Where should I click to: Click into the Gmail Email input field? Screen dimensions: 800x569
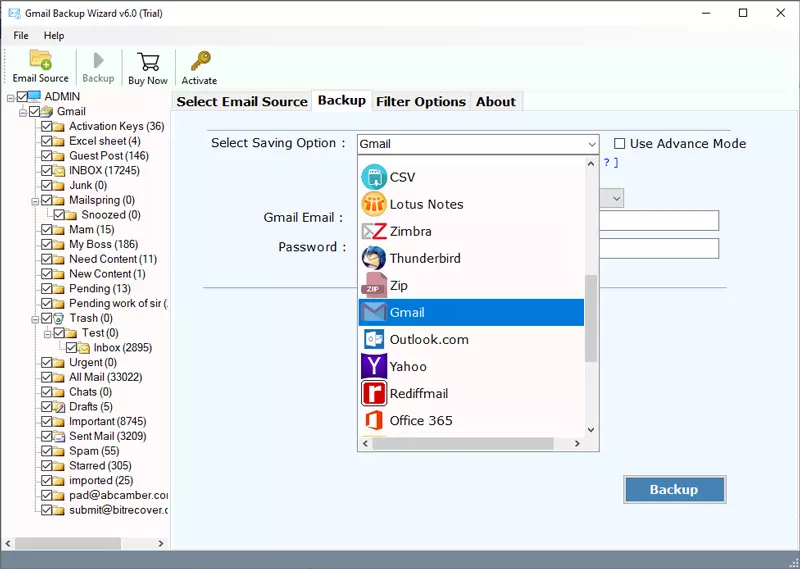[659, 220]
